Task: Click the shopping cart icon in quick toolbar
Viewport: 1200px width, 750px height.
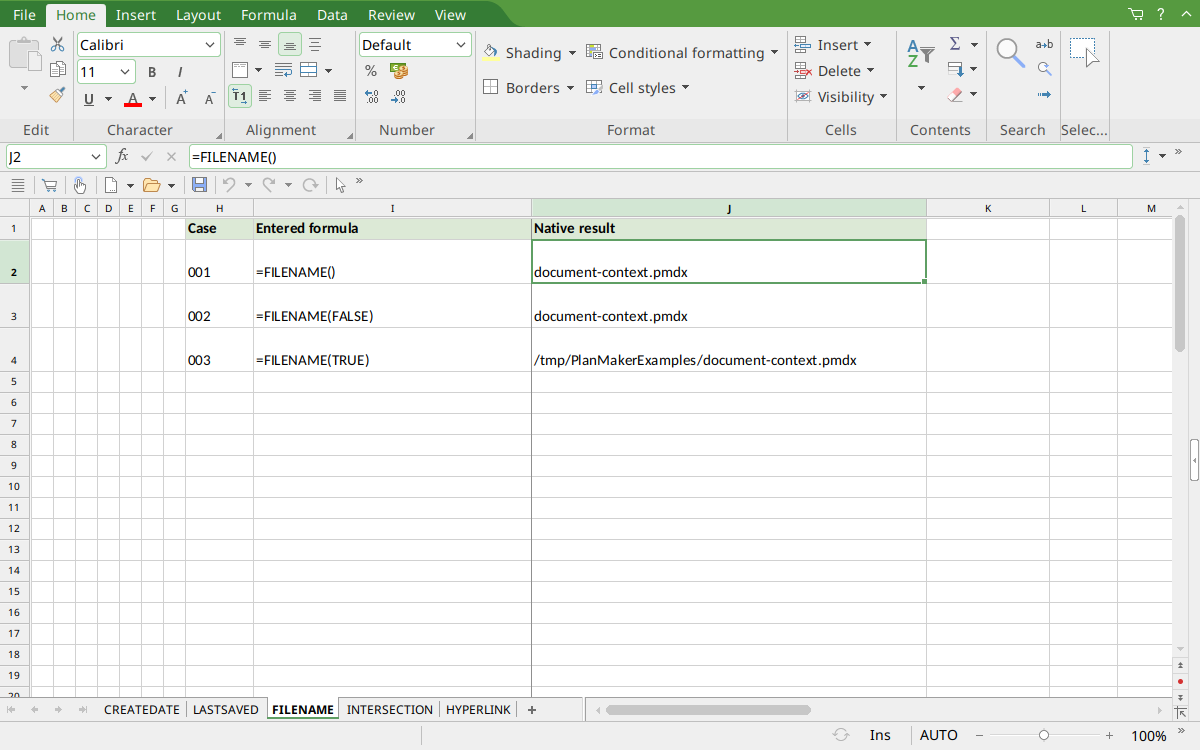Action: (x=48, y=185)
